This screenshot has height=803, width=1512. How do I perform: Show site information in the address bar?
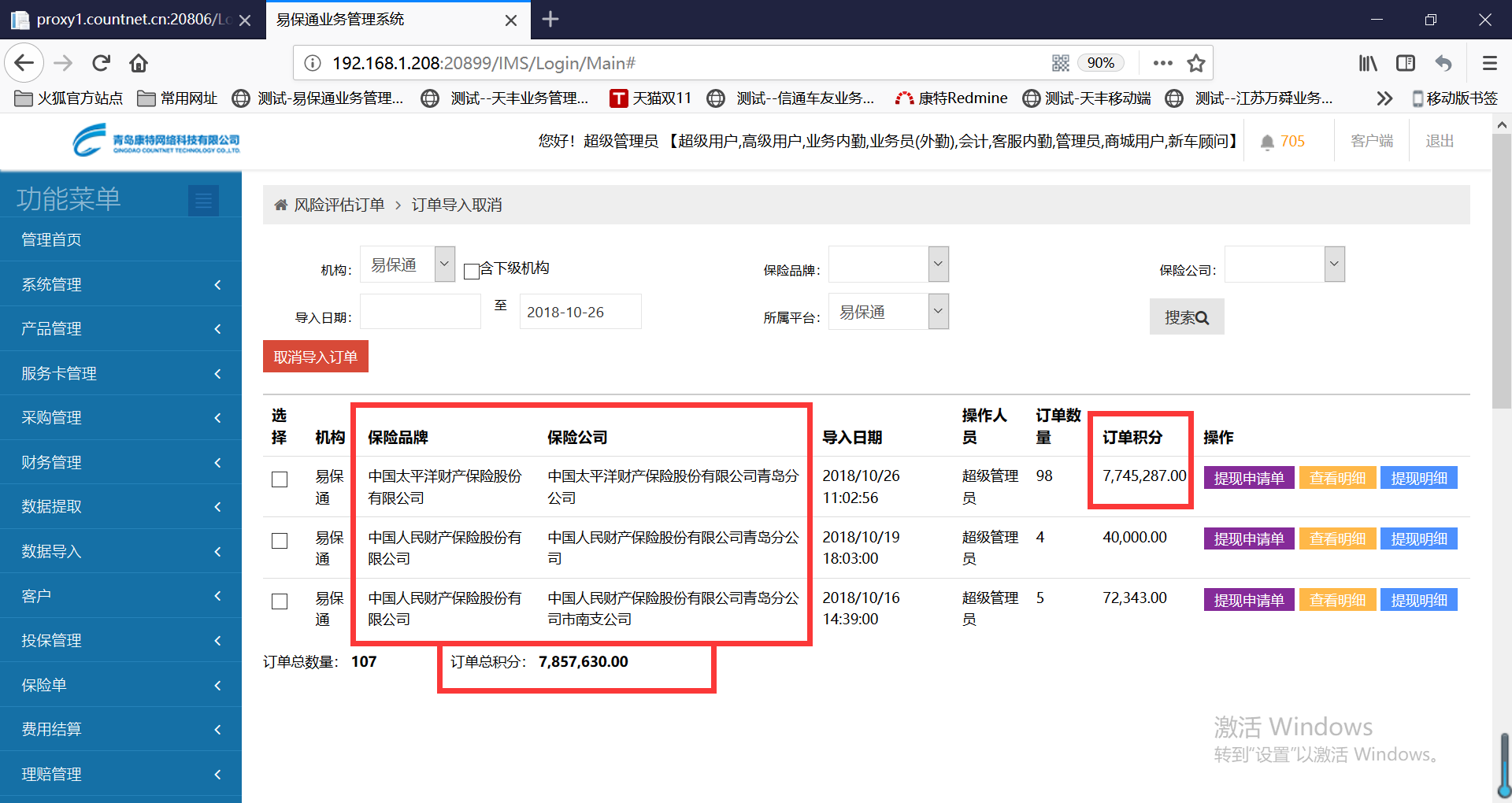click(x=313, y=63)
